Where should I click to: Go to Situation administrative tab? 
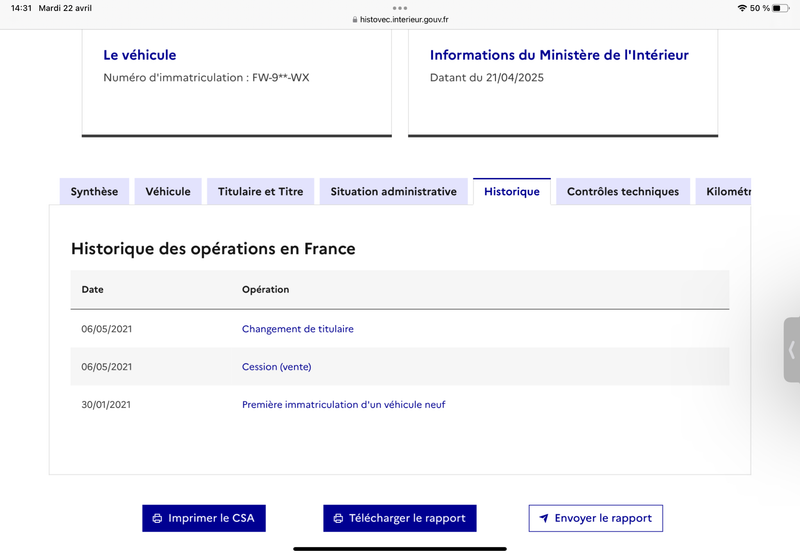393,192
